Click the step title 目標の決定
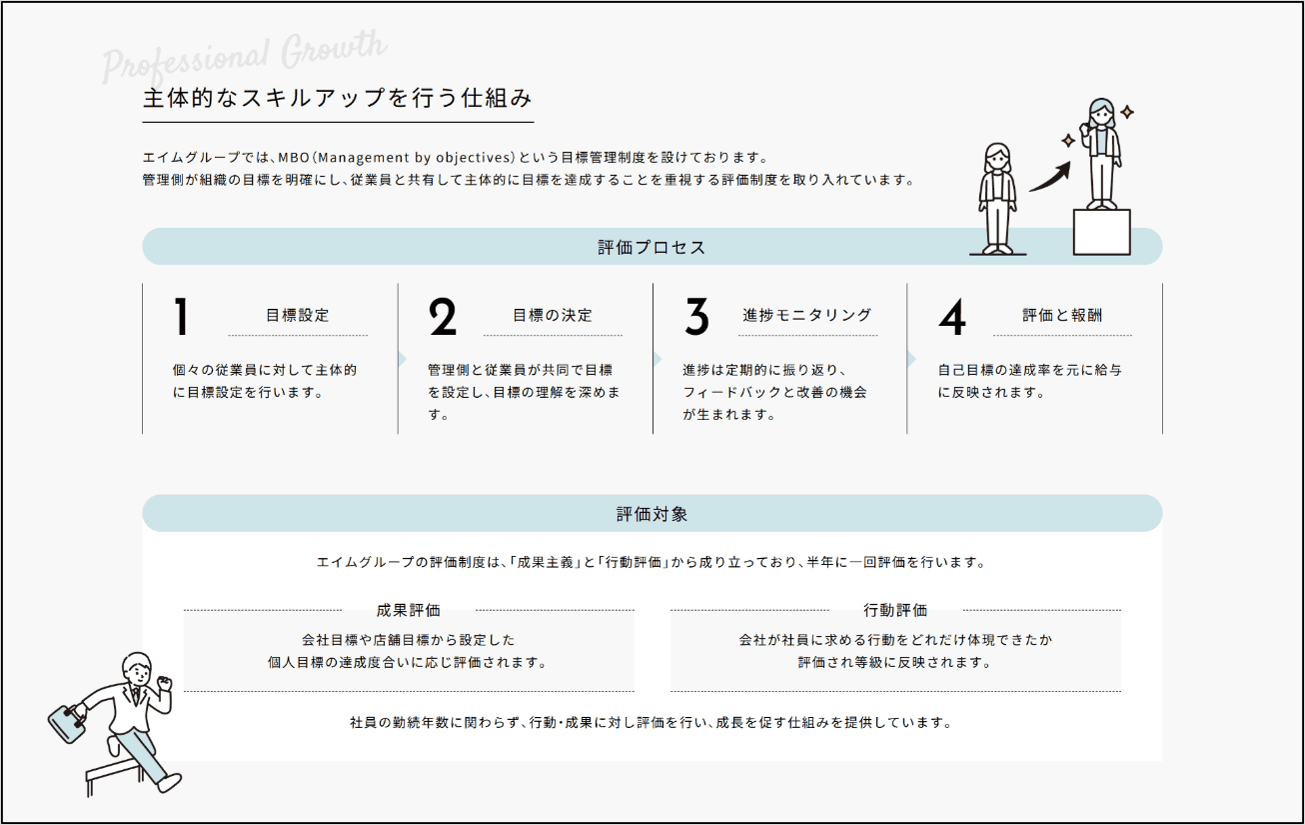The image size is (1305, 825). (x=552, y=315)
